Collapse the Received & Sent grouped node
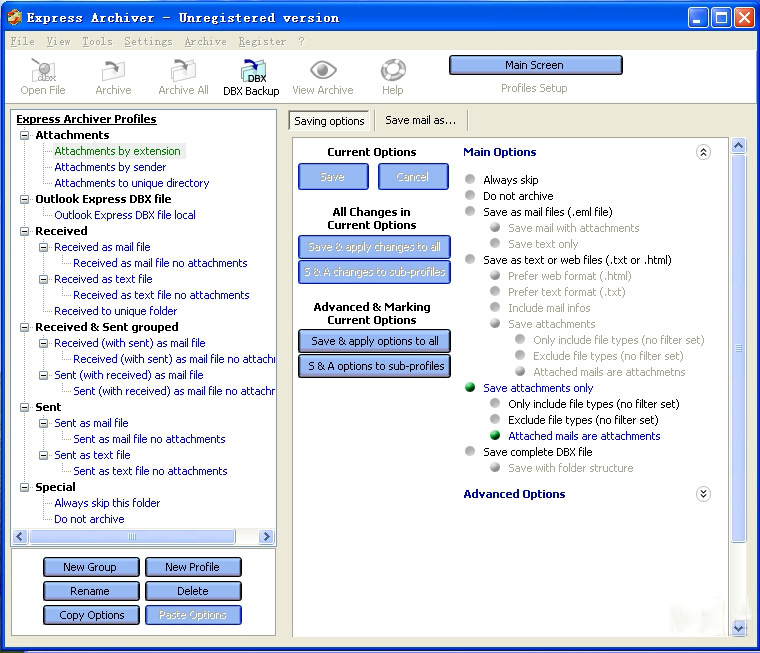 pos(24,327)
